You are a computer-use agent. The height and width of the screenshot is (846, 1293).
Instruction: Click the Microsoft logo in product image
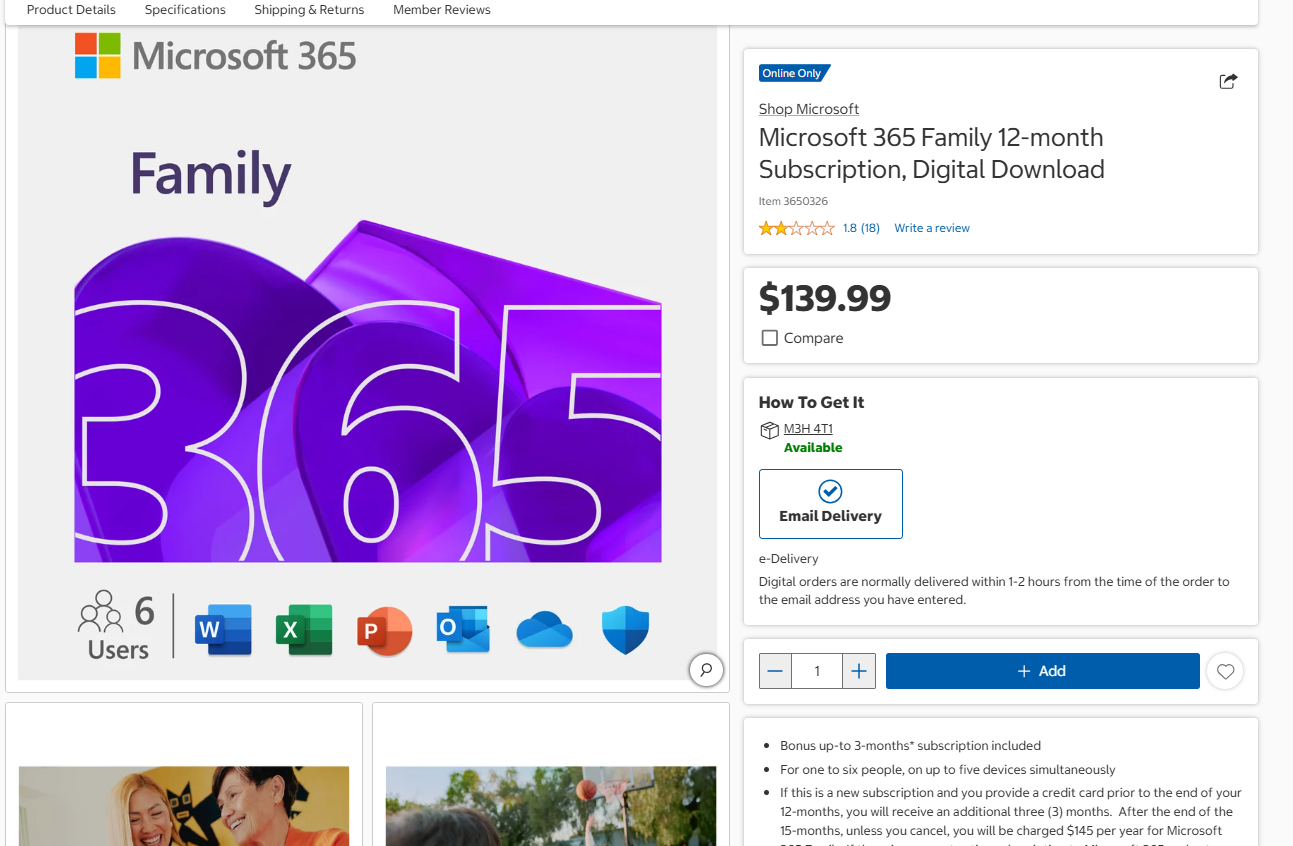coord(98,56)
